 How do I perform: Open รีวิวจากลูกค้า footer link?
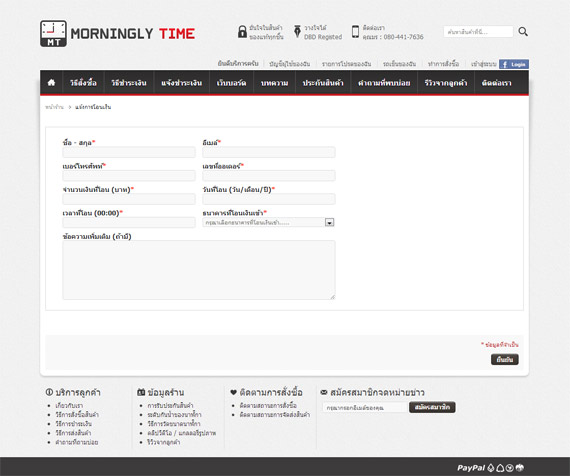(164, 442)
